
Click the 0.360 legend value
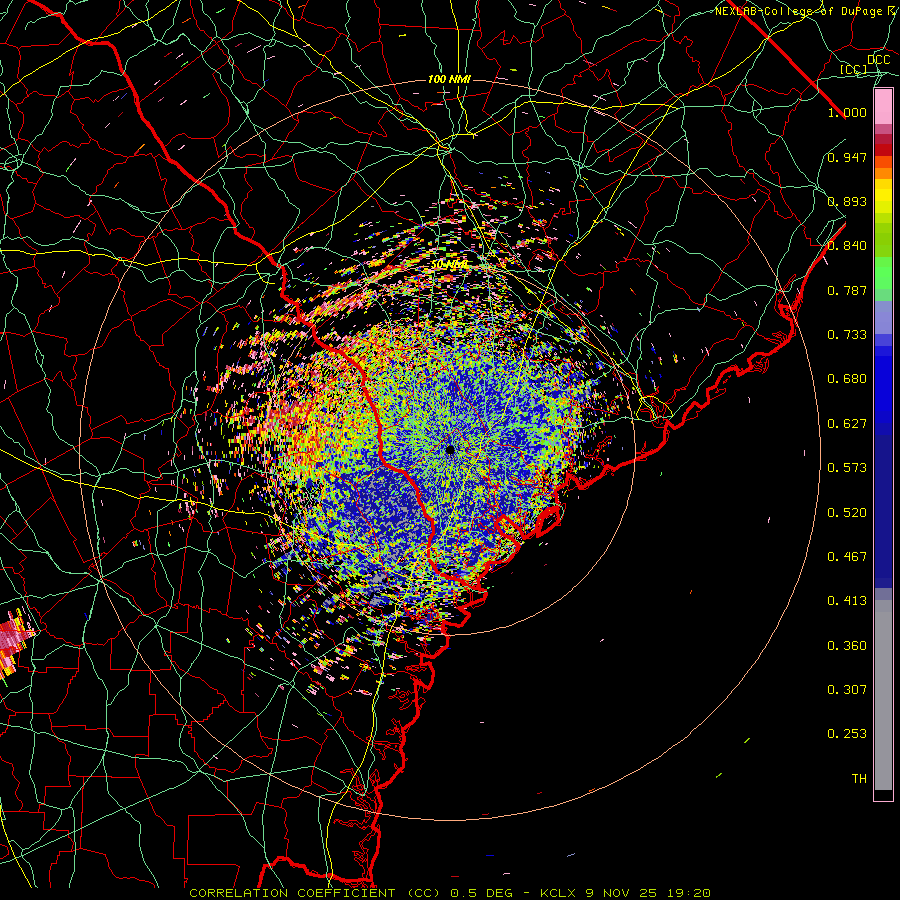[x=847, y=646]
